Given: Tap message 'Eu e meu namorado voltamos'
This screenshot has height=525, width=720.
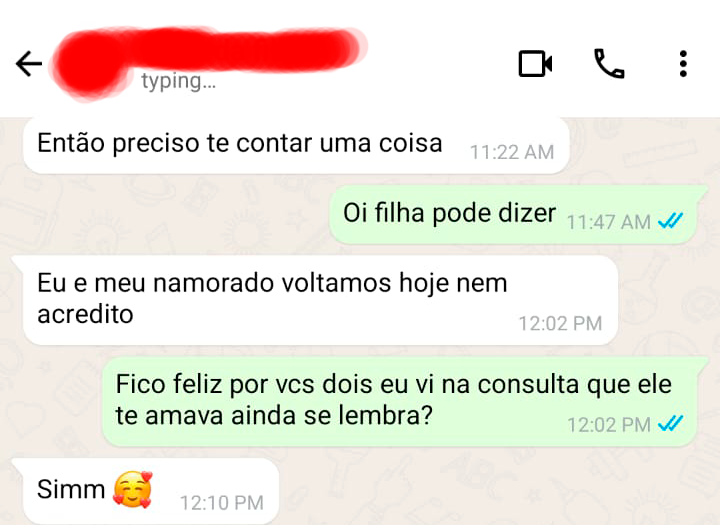Looking at the screenshot, I should [x=320, y=300].
